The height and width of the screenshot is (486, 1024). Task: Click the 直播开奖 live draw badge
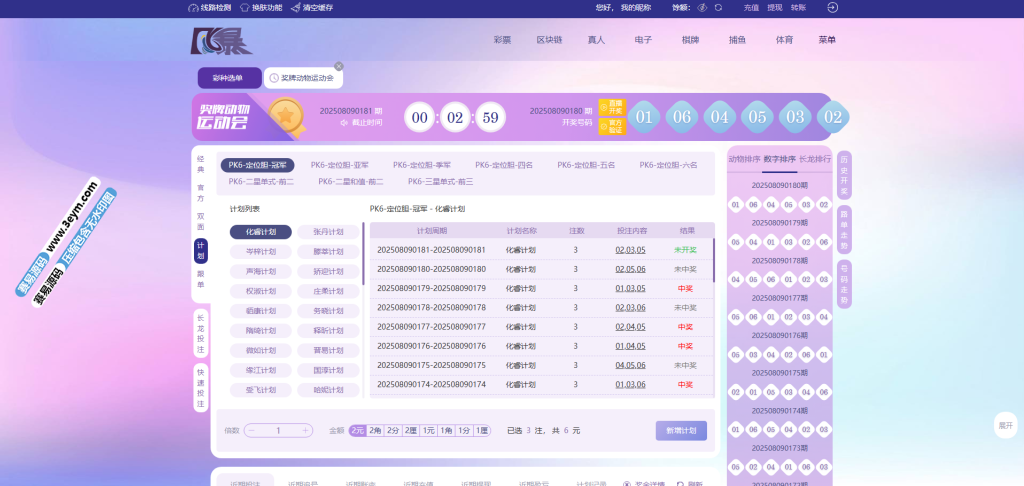click(611, 107)
